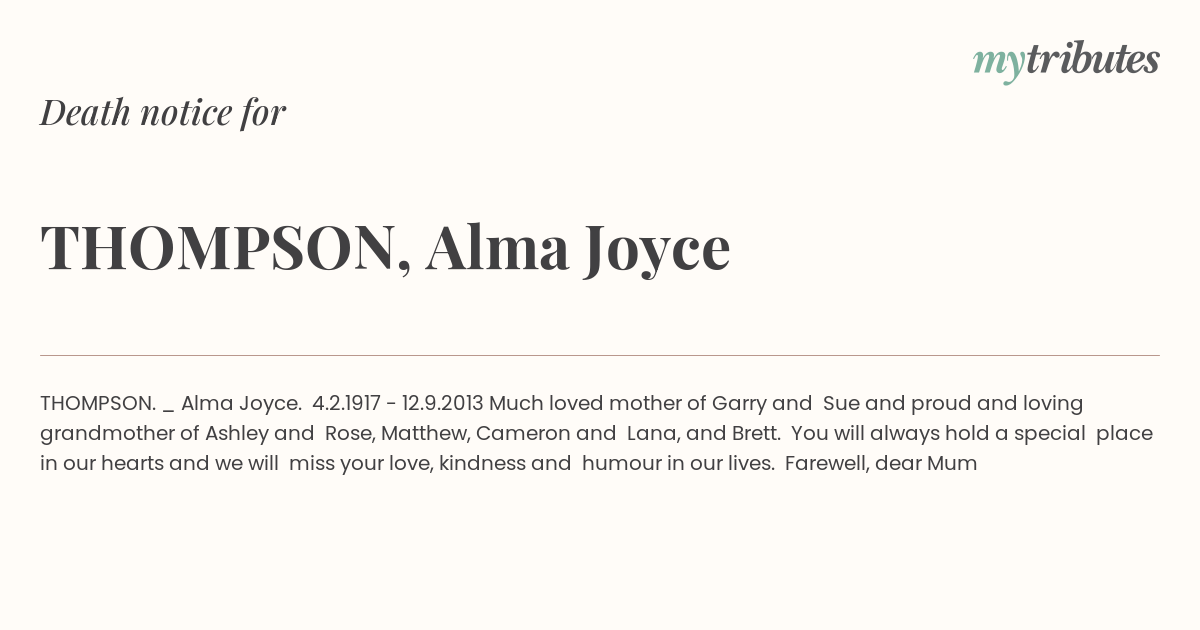Screen dimensions: 1200x630
Task: Click the green "my" in the logo
Action: pos(998,64)
